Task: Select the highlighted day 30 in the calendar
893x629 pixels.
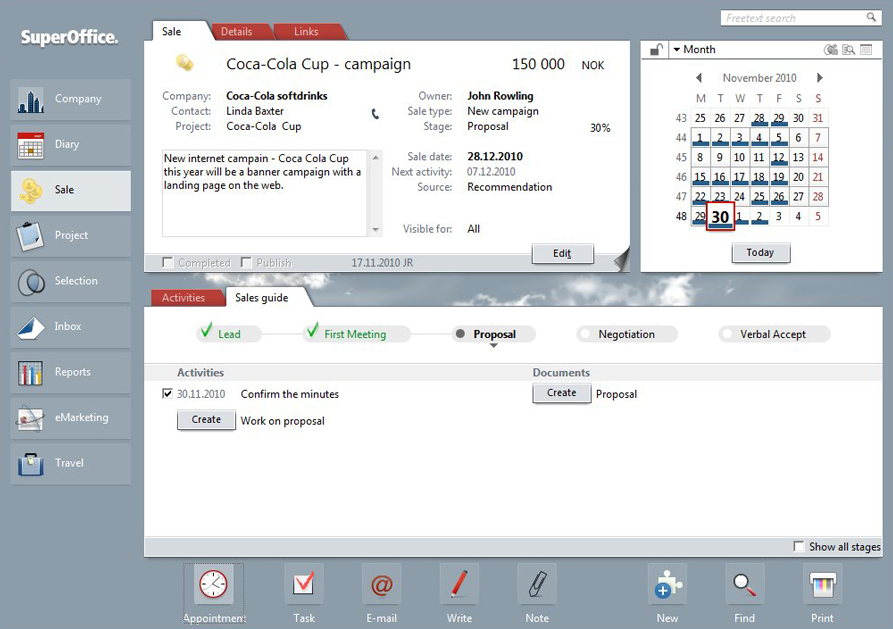Action: (x=720, y=217)
